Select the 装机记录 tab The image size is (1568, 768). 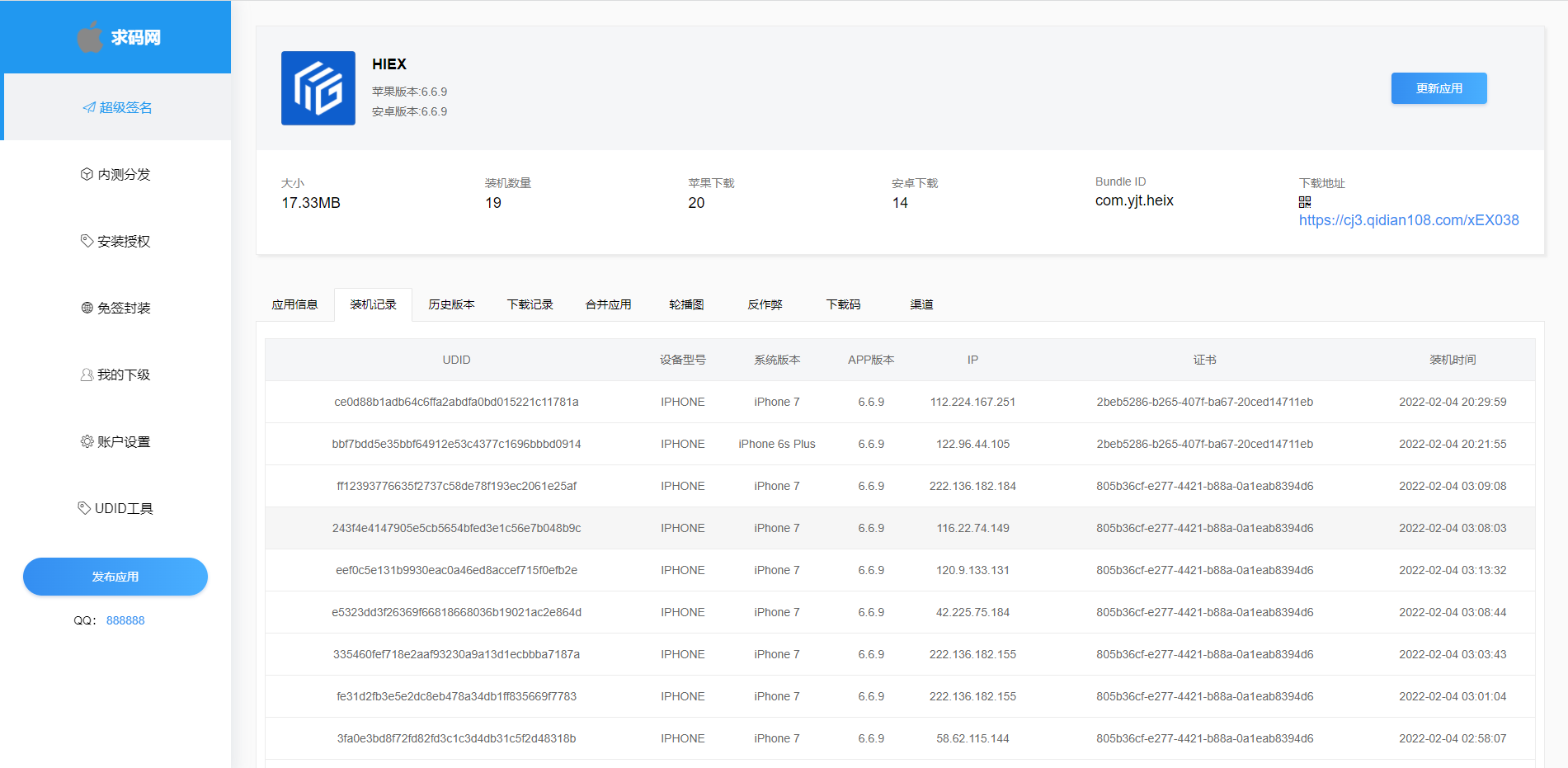[373, 304]
